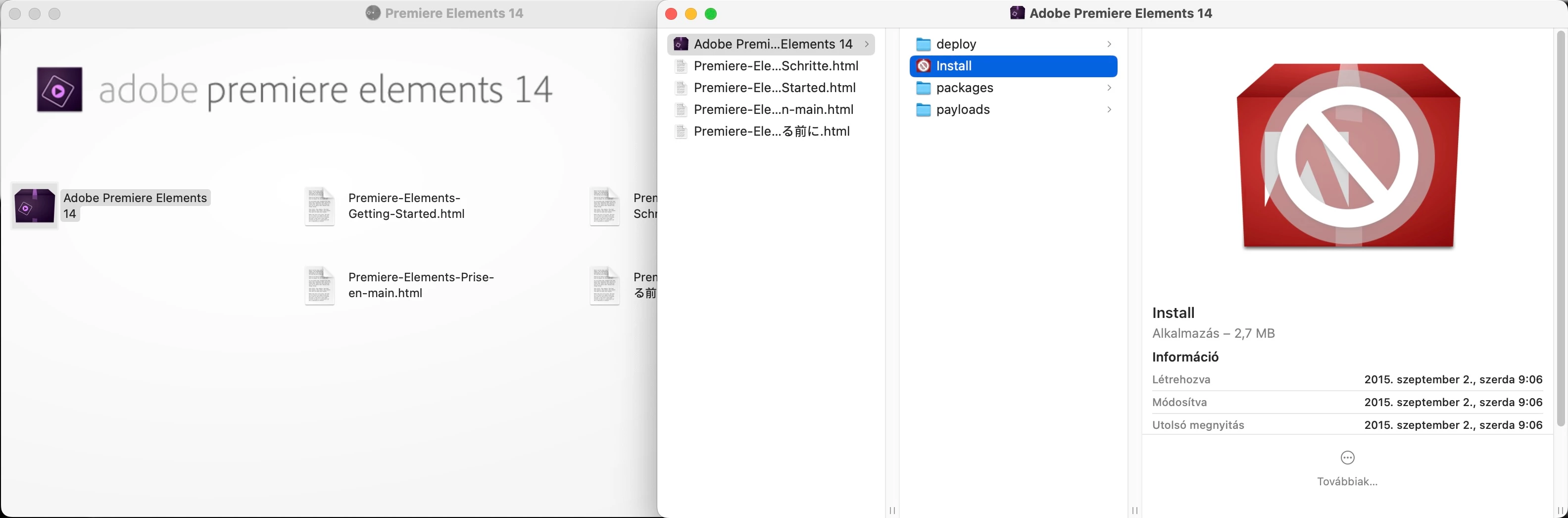
Task: Click the deploy folder icon
Action: coord(924,45)
